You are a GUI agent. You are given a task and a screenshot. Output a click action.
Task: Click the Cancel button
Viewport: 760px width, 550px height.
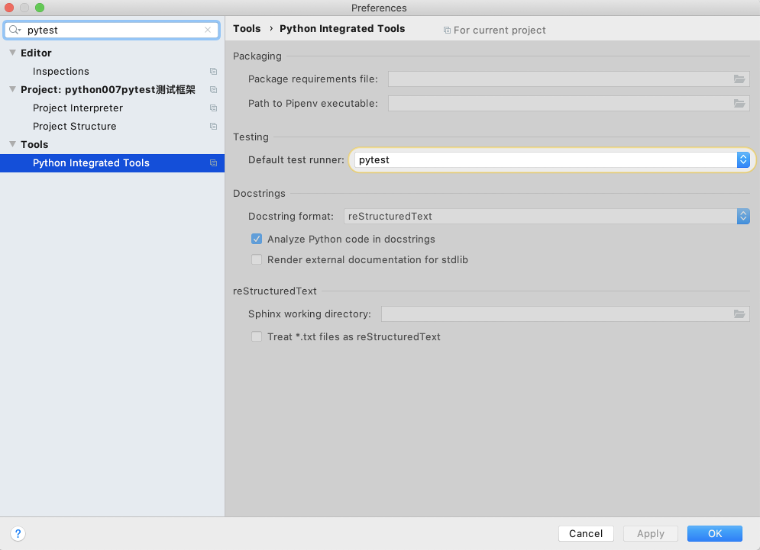point(586,534)
